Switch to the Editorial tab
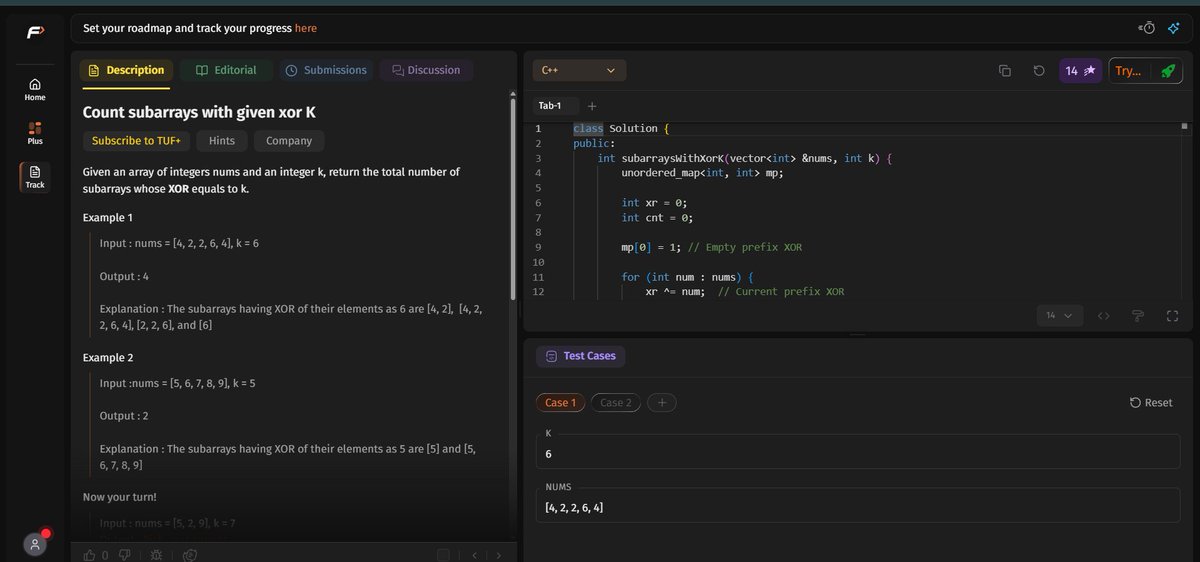Screen dimensions: 1200x562 (226, 70)
